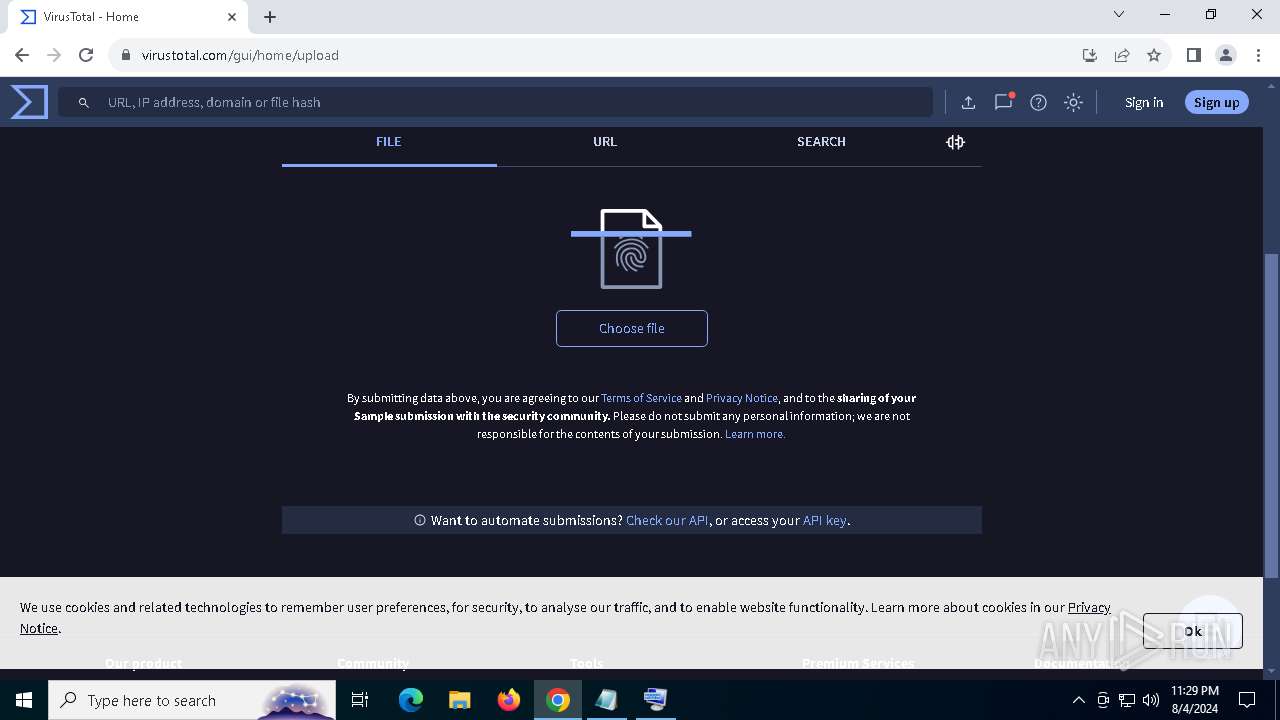
Task: Switch to the URL tab
Action: click(605, 142)
